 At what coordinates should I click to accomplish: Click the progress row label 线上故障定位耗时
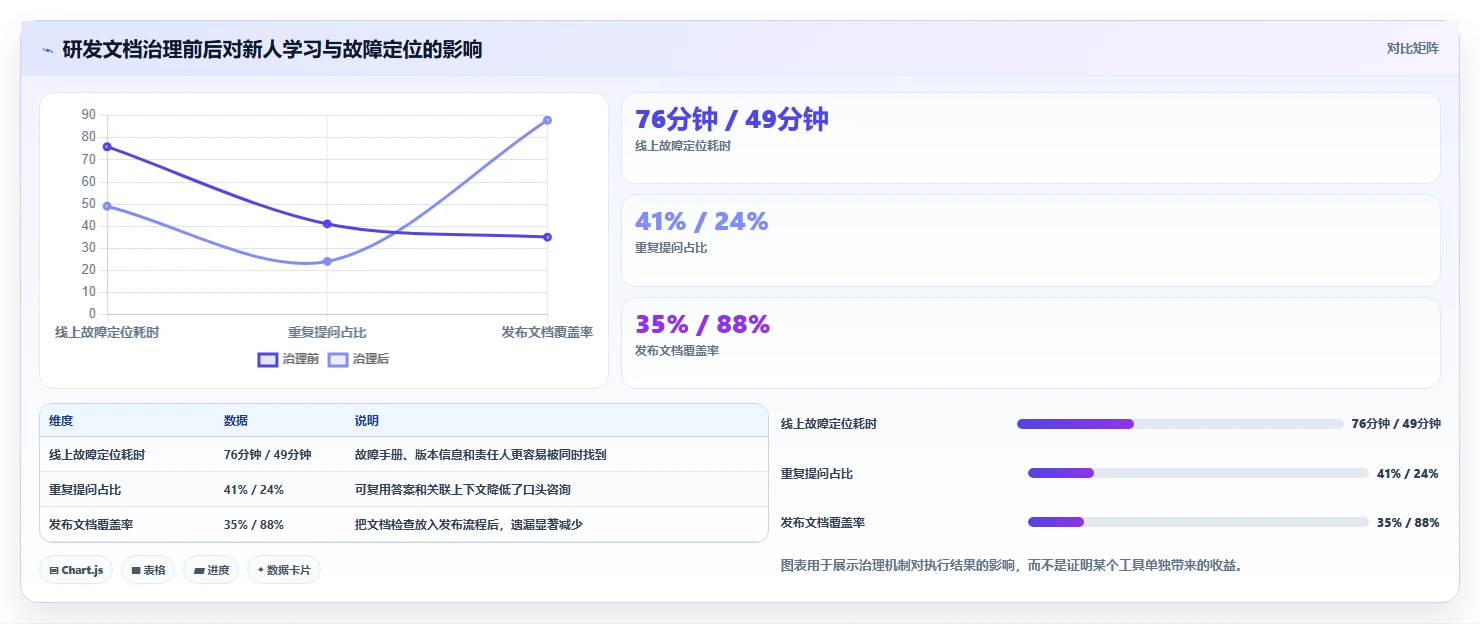tap(829, 424)
